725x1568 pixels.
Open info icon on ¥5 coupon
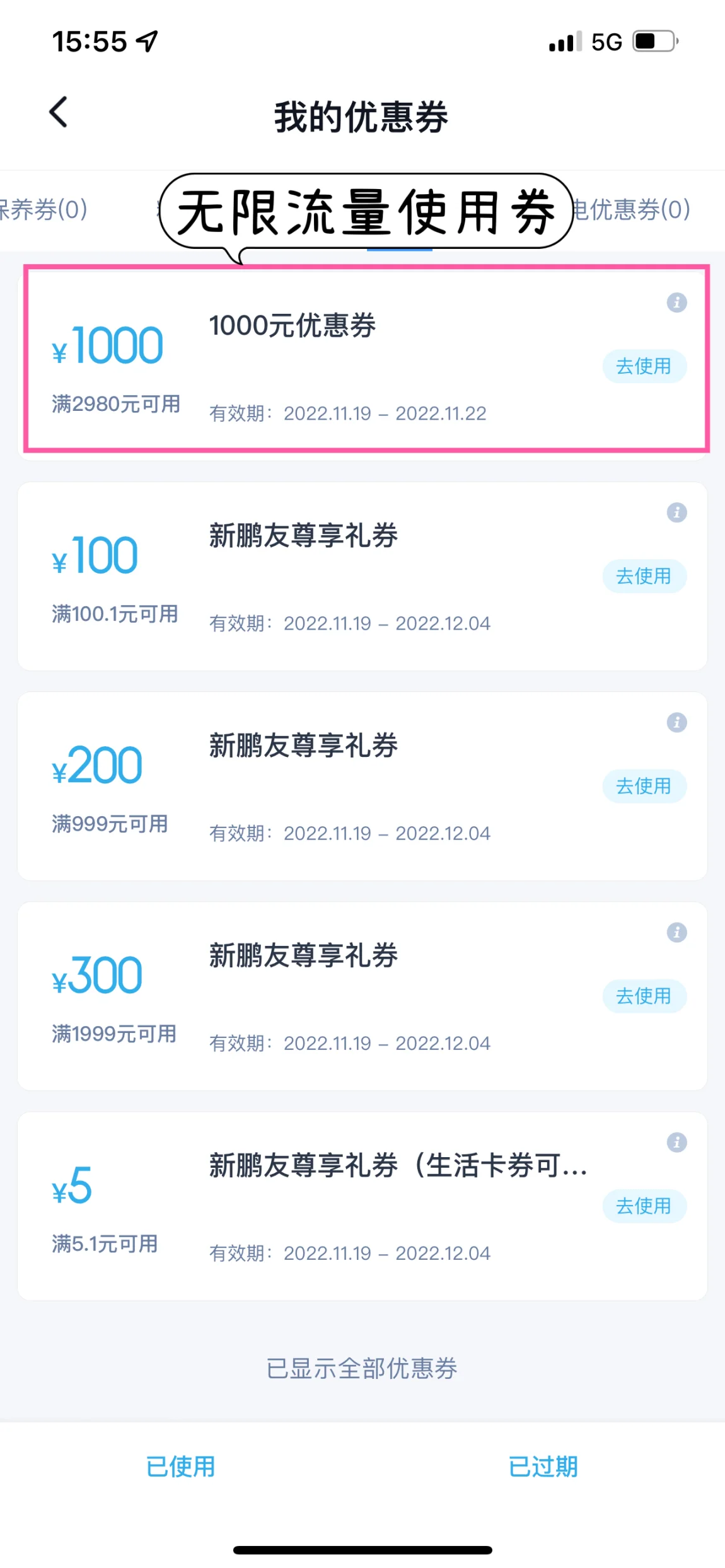click(x=676, y=1142)
